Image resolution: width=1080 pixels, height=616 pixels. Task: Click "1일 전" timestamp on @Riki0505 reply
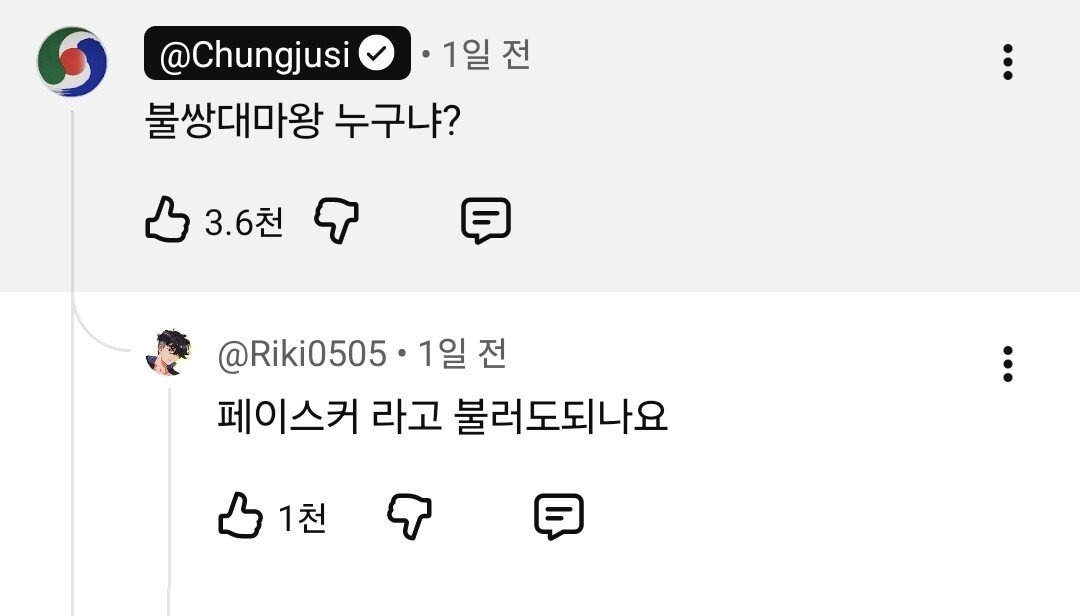pyautogui.click(x=462, y=353)
